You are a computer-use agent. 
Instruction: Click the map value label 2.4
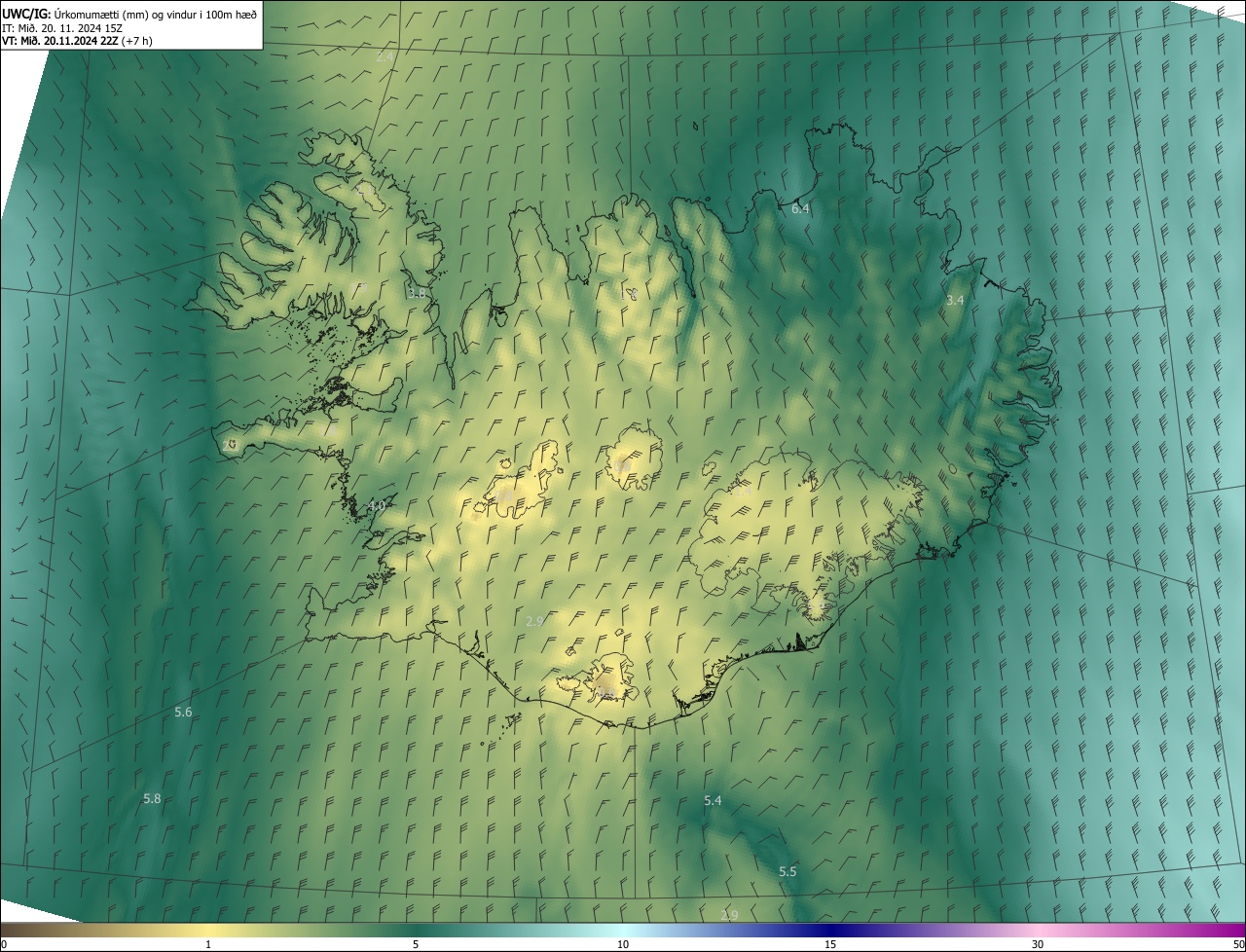385,56
